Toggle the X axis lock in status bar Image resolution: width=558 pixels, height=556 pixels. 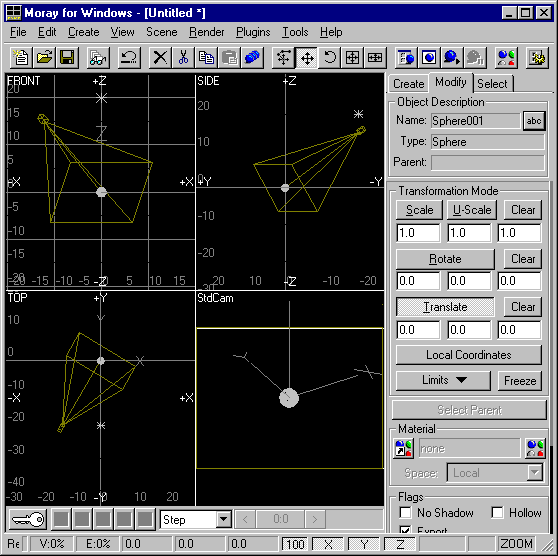tap(328, 544)
